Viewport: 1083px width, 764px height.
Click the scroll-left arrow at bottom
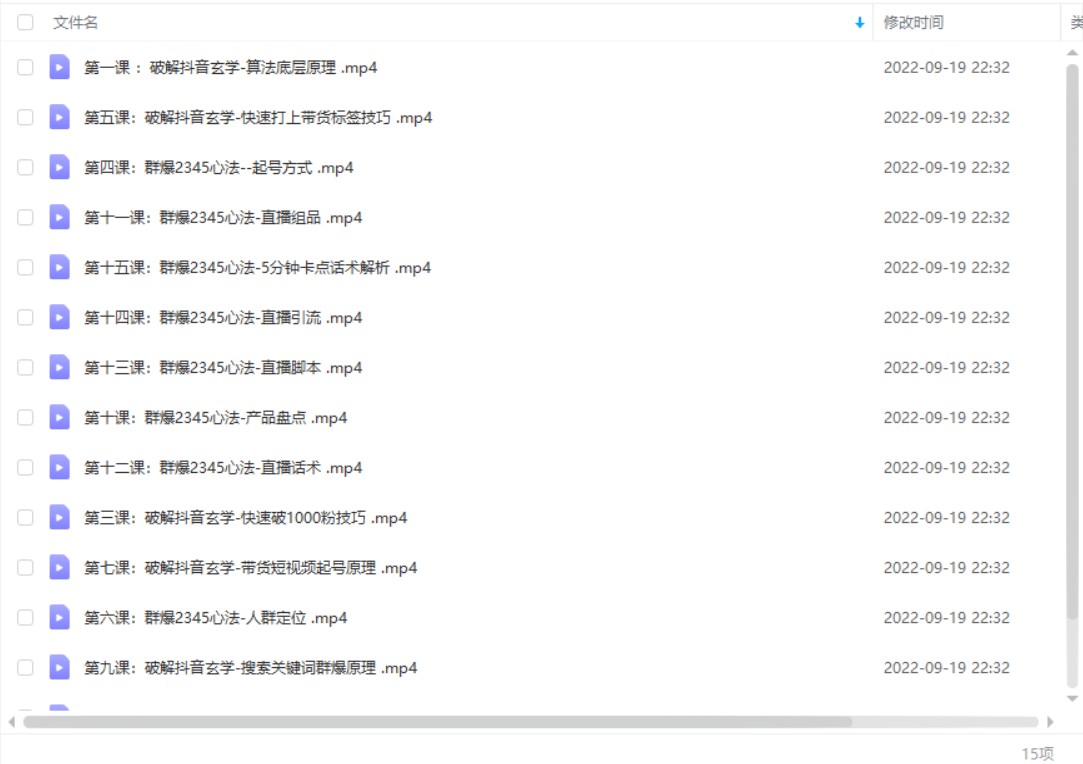click(x=12, y=722)
